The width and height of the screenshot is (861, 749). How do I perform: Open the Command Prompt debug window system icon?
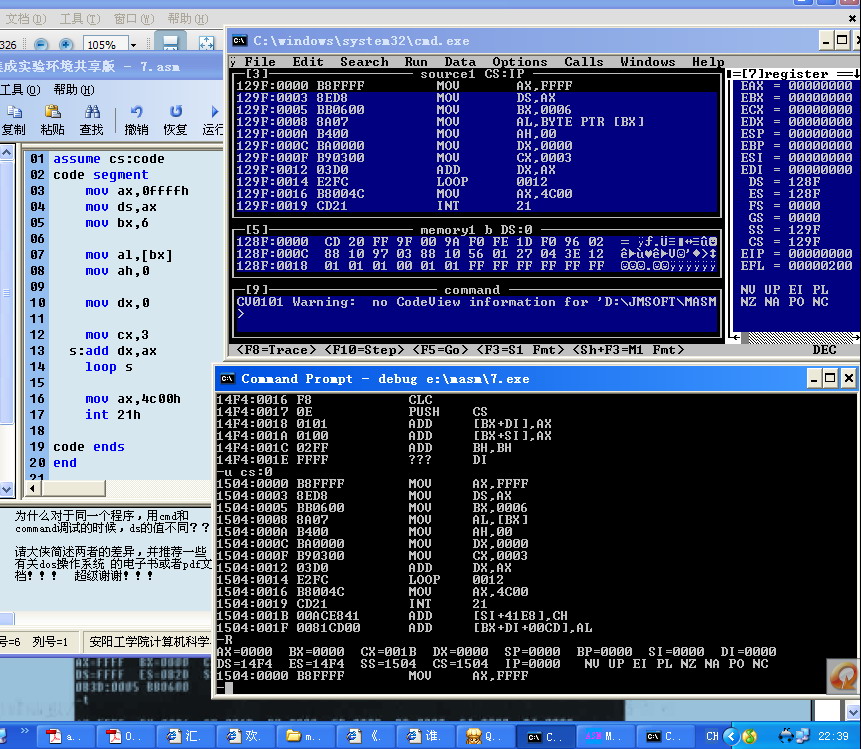point(227,379)
